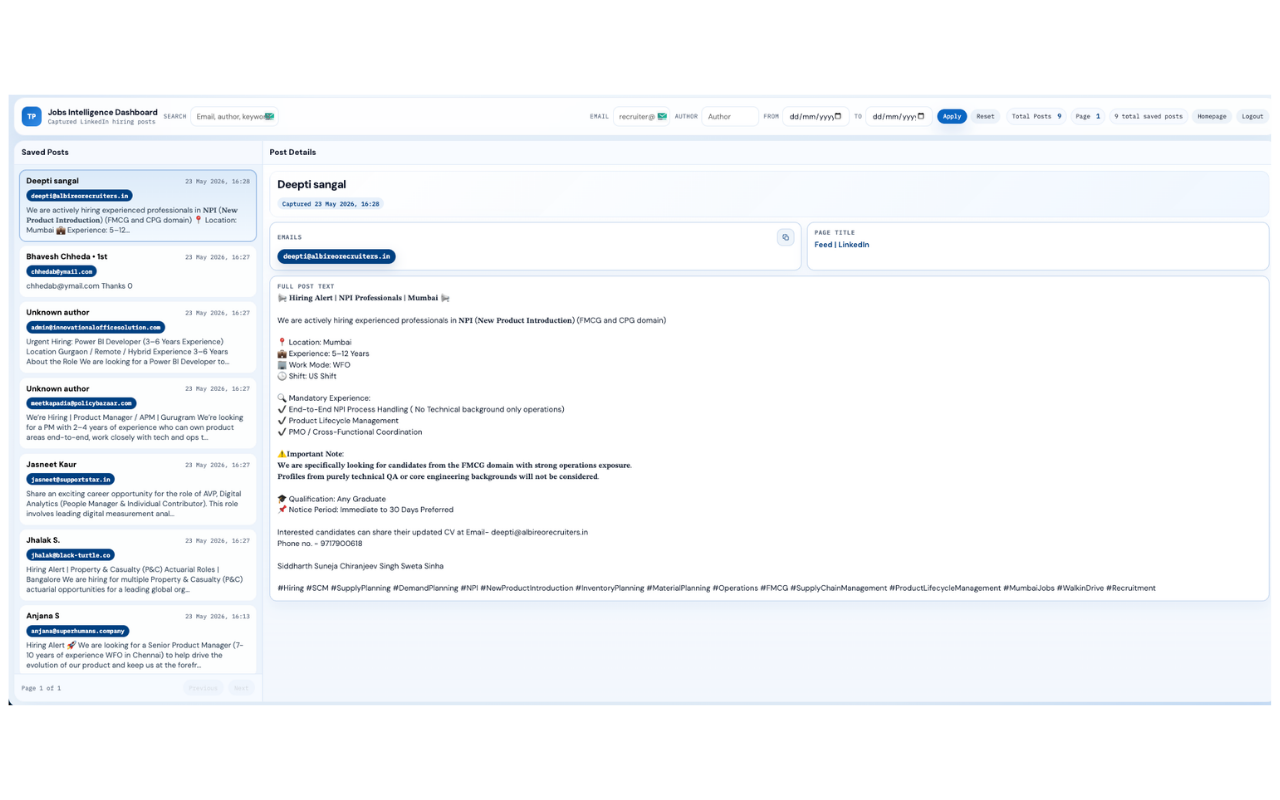Click the Previous page button
The image size is (1280, 800).
(203, 688)
